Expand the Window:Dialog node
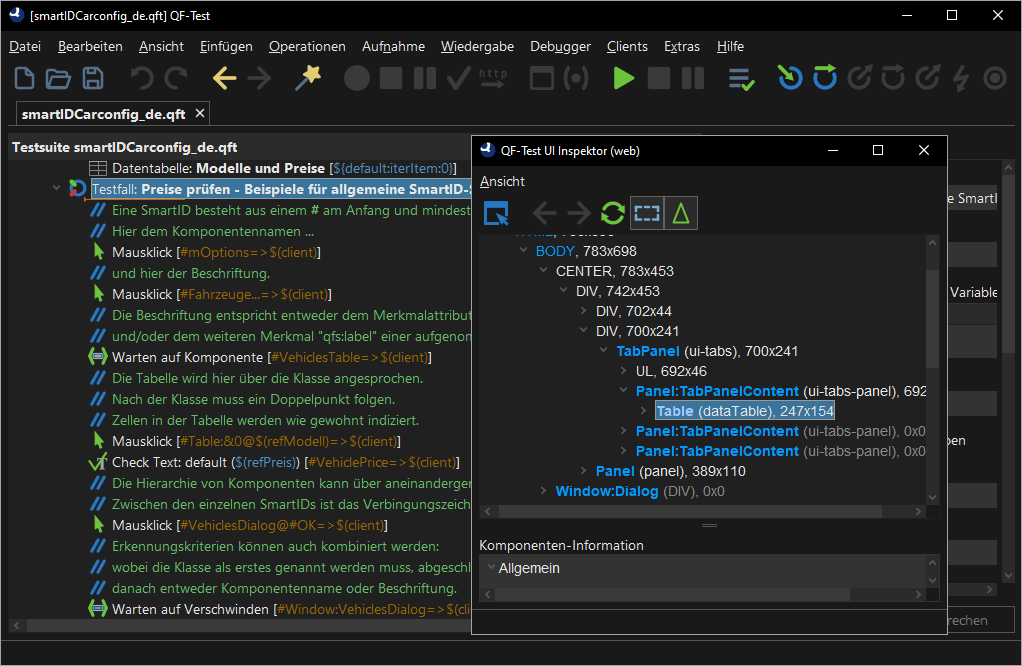 click(544, 491)
